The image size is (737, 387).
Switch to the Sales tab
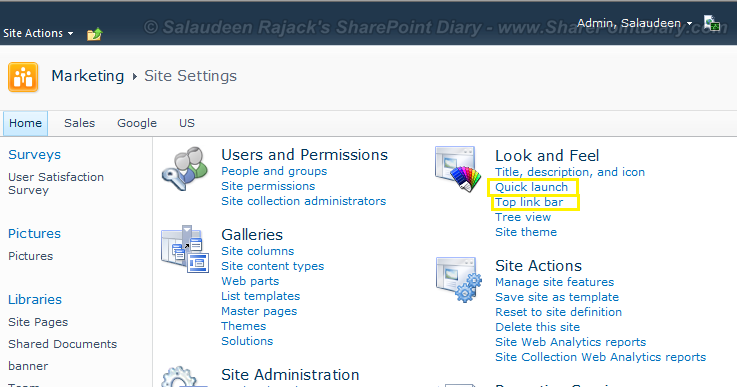click(x=79, y=123)
